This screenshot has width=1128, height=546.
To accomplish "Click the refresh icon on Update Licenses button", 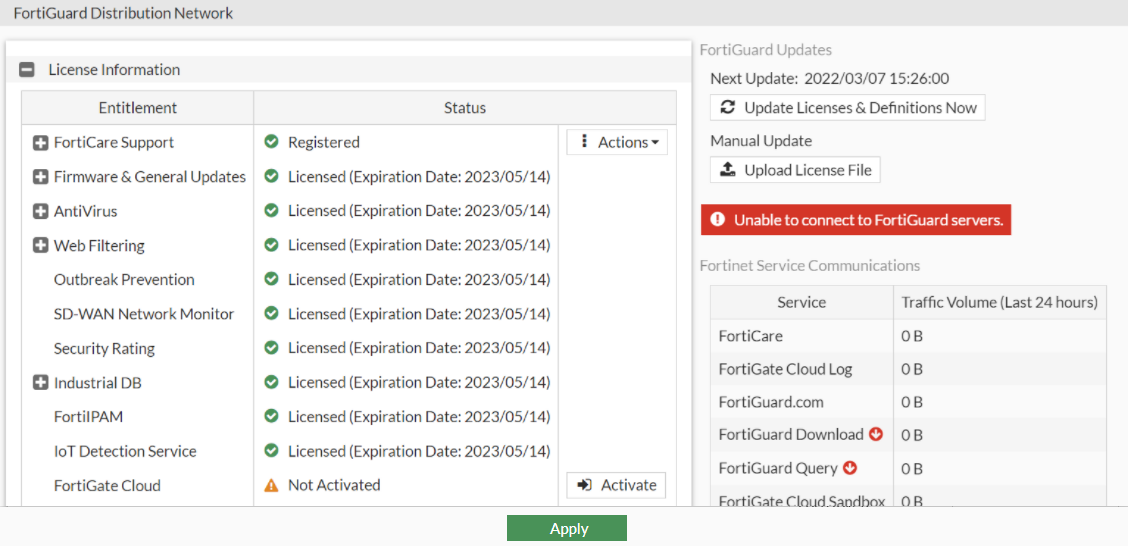I will (728, 108).
